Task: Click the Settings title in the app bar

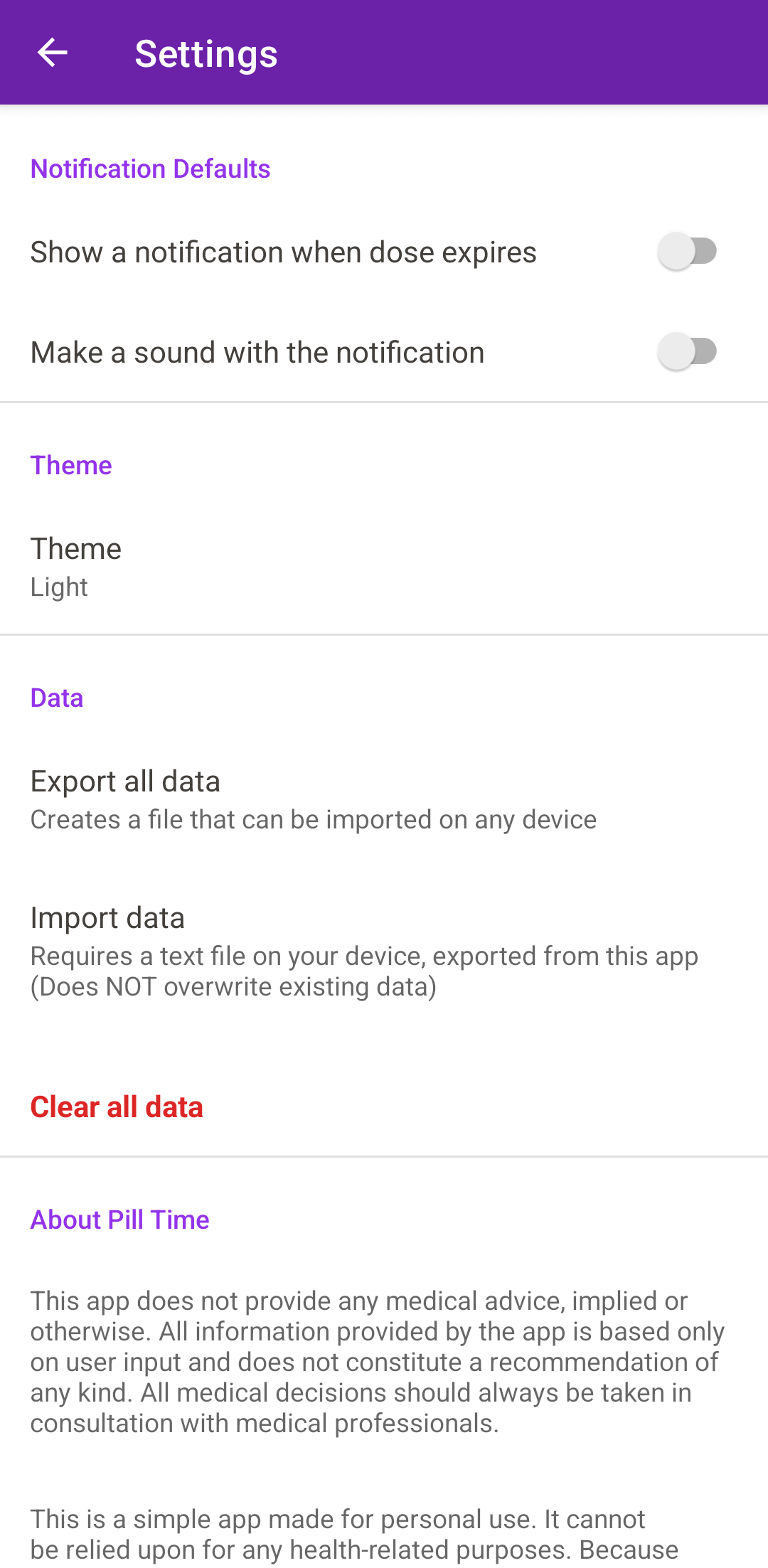Action: [206, 54]
